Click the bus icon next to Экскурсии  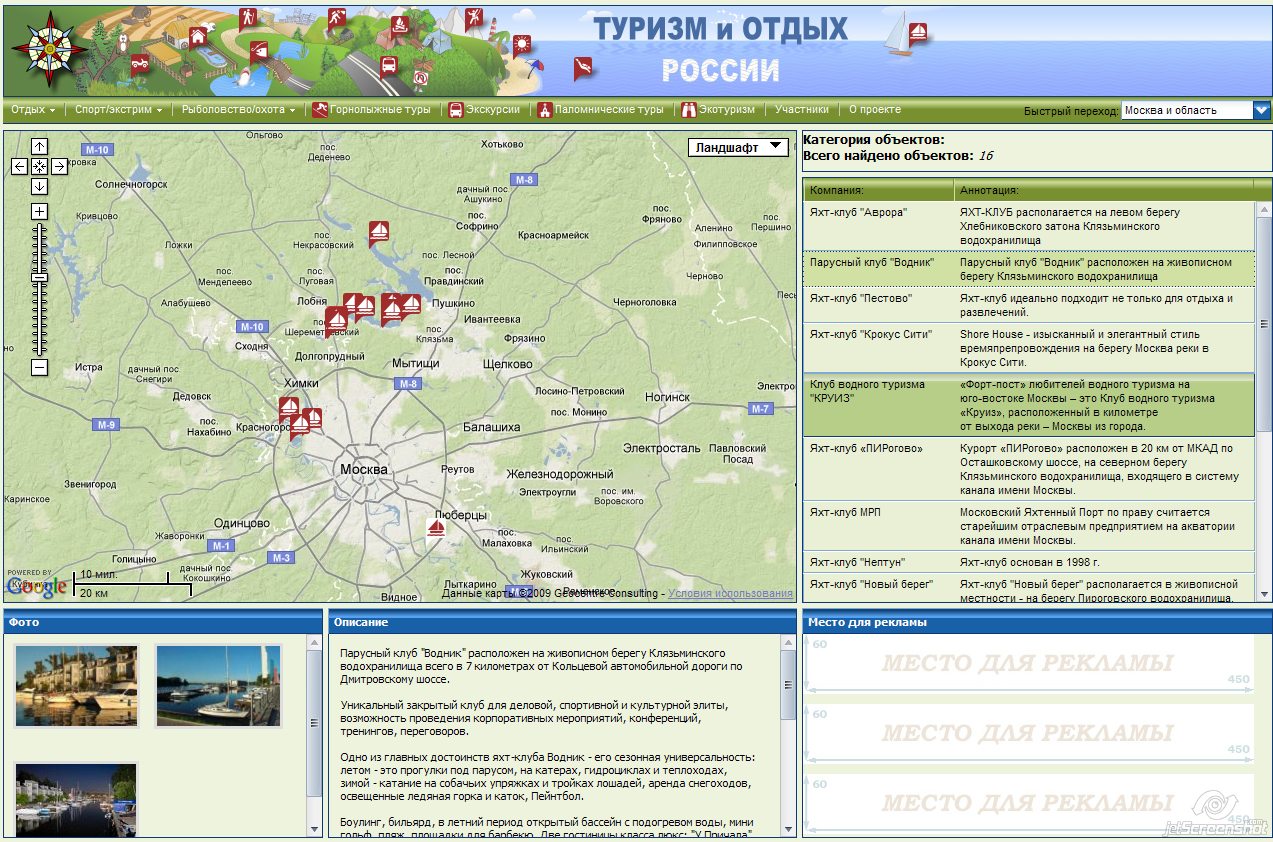point(456,109)
